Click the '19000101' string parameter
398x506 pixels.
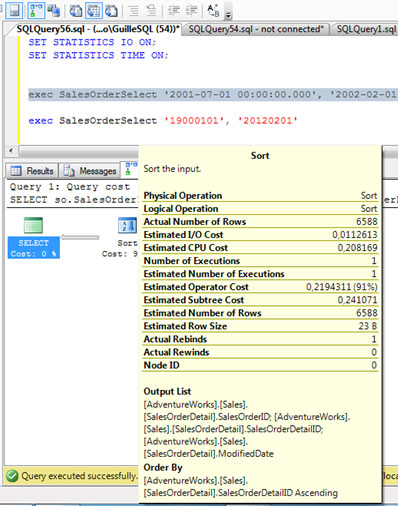tap(194, 120)
